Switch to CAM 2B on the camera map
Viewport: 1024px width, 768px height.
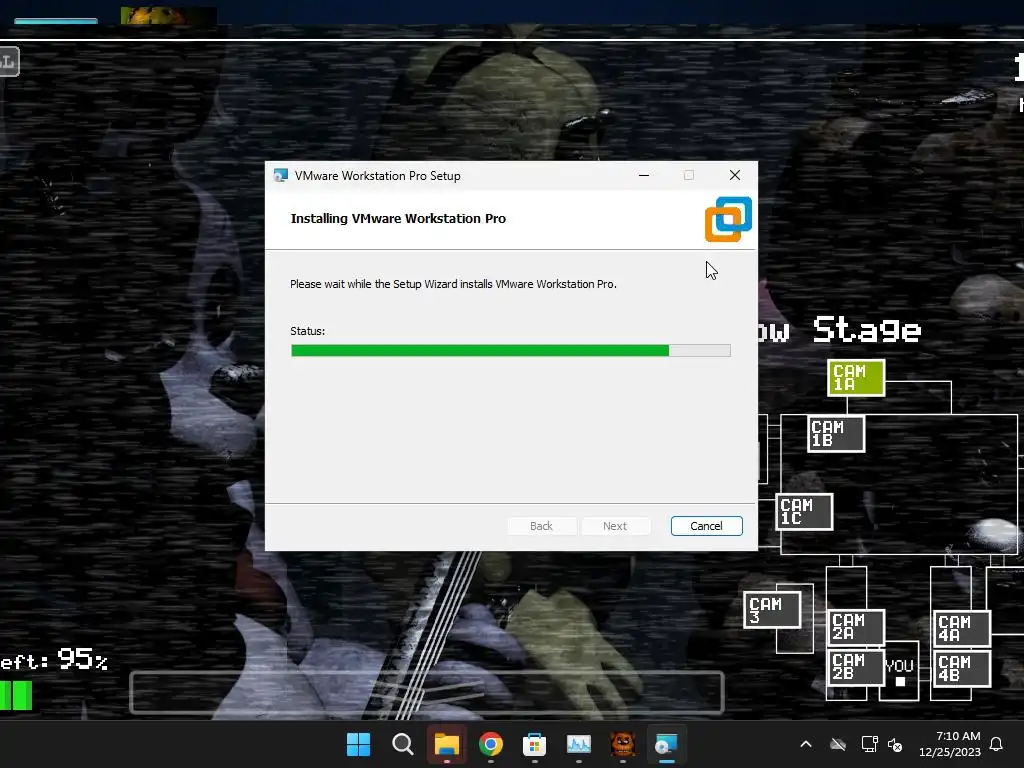pyautogui.click(x=856, y=667)
